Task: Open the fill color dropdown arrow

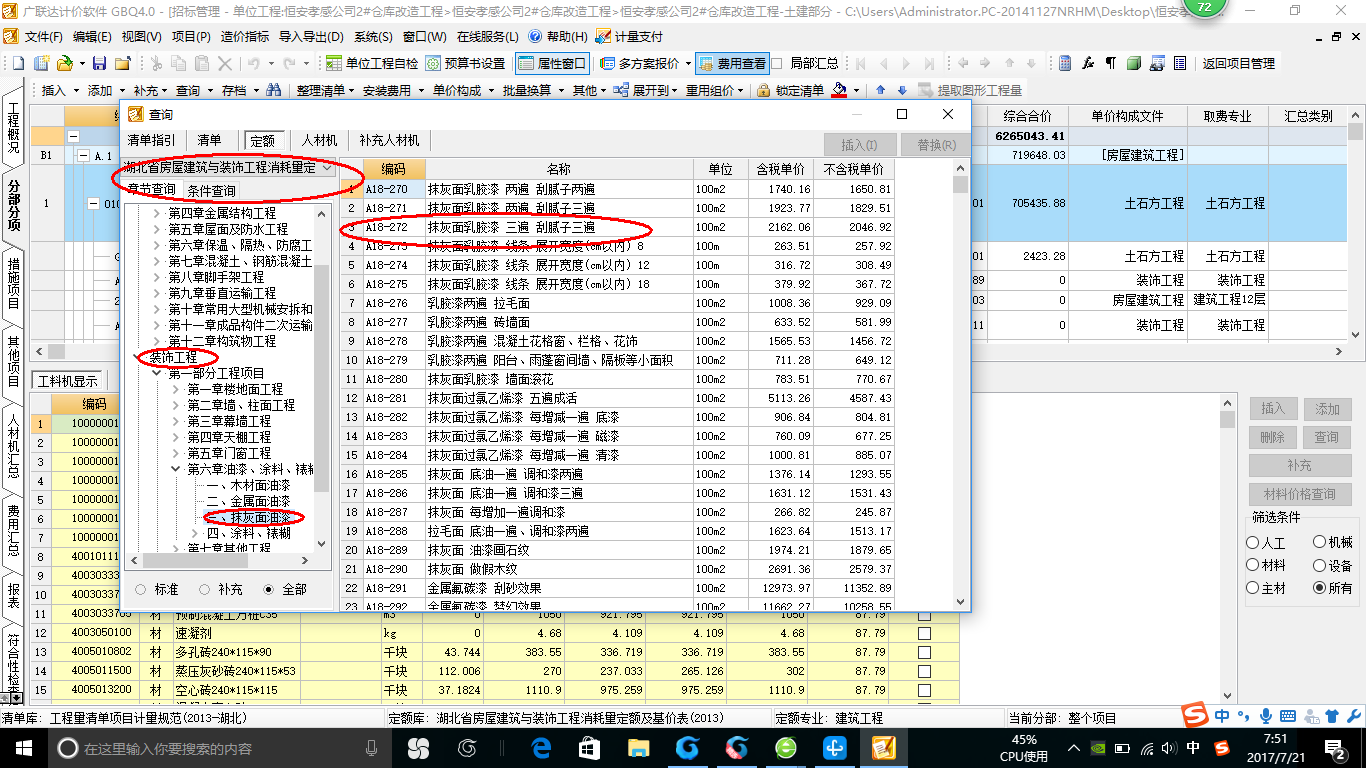Action: pyautogui.click(x=858, y=90)
